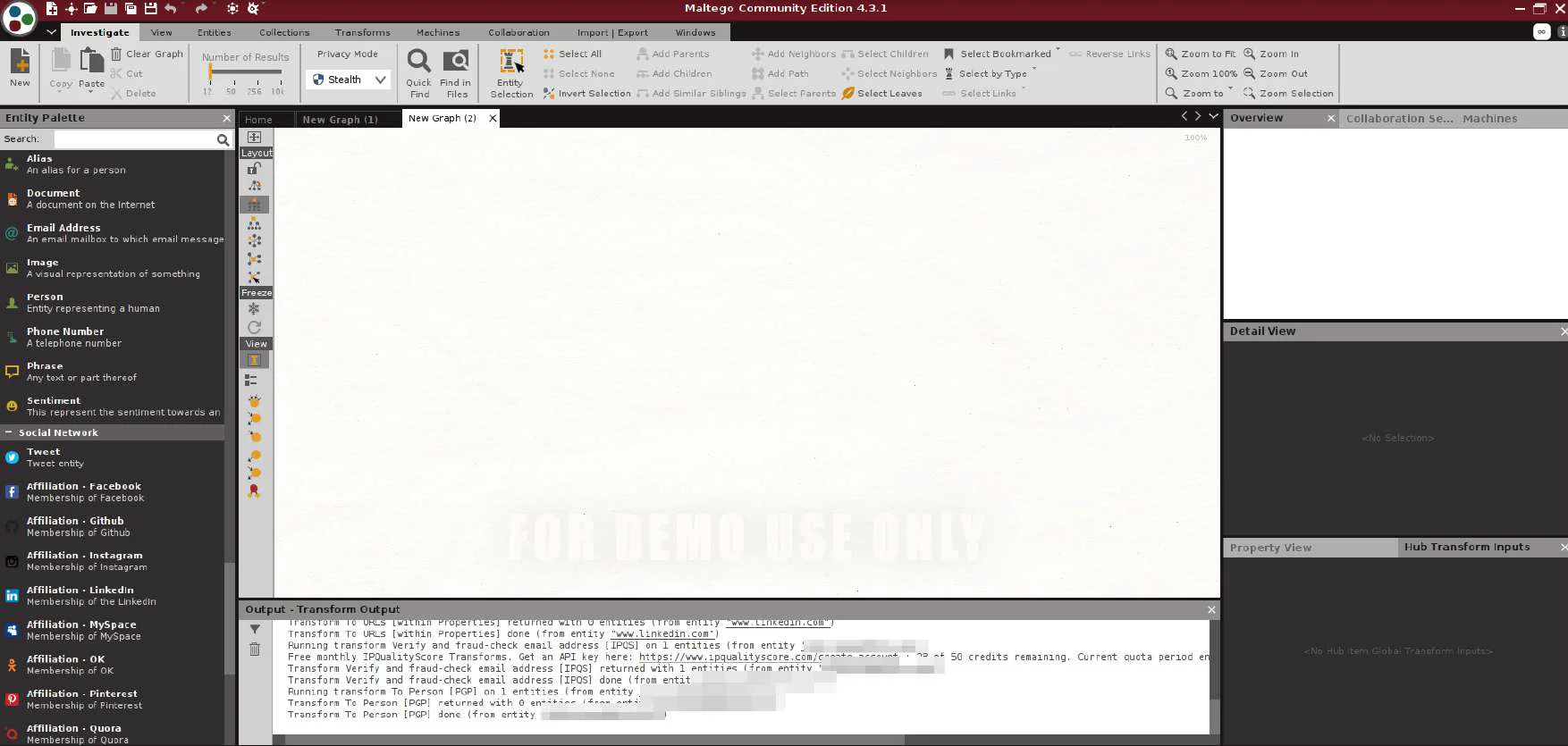Select Email Address entity in palette
This screenshot has height=746, width=1568.
pos(113,233)
